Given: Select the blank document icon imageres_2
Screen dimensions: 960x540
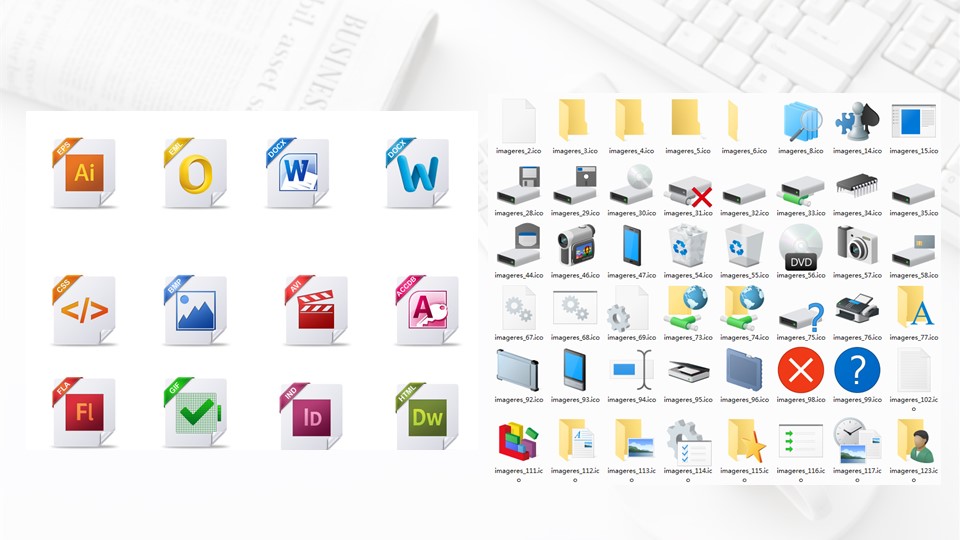Looking at the screenshot, I should tap(519, 122).
